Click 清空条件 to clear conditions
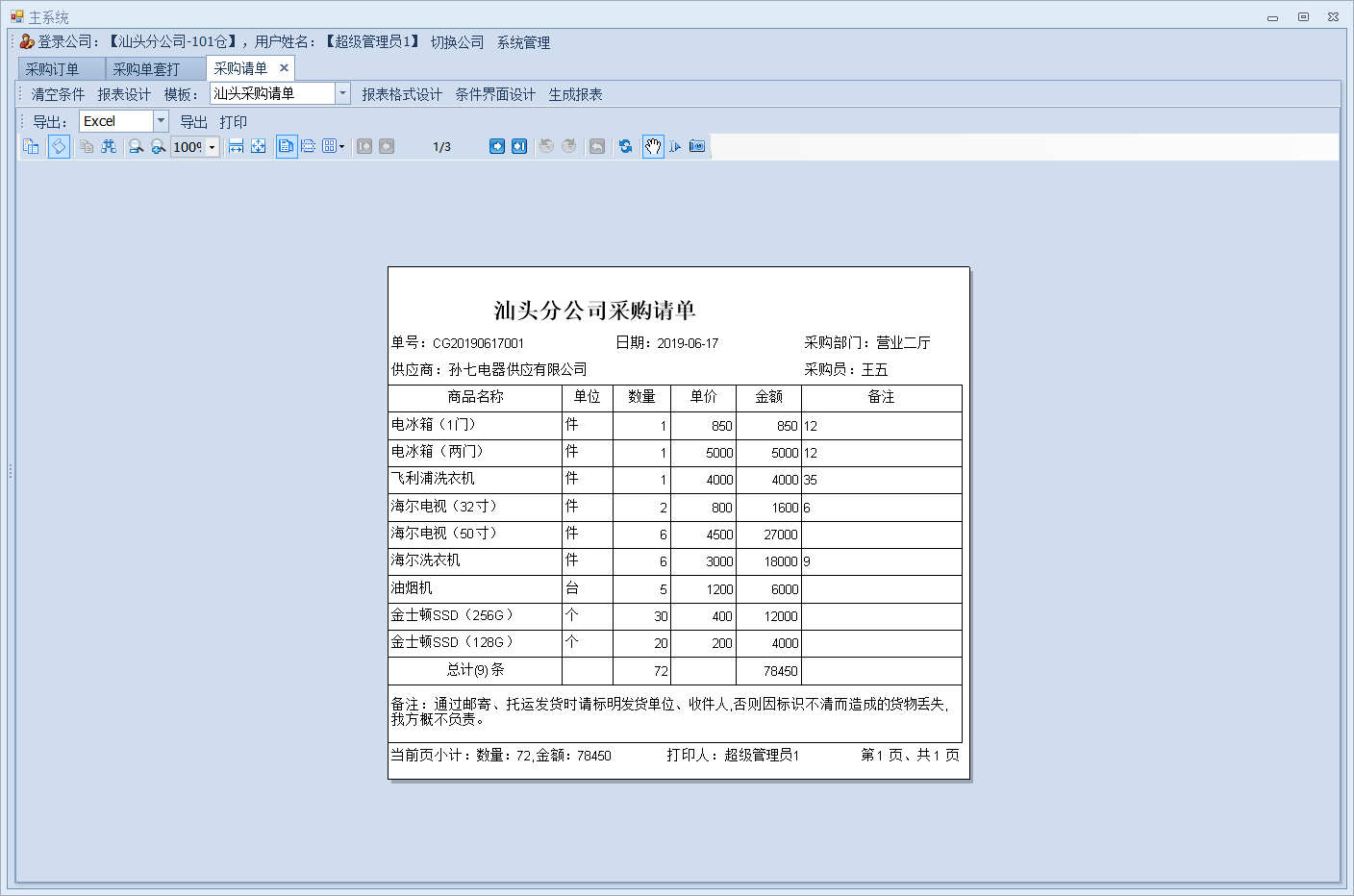 pyautogui.click(x=58, y=94)
